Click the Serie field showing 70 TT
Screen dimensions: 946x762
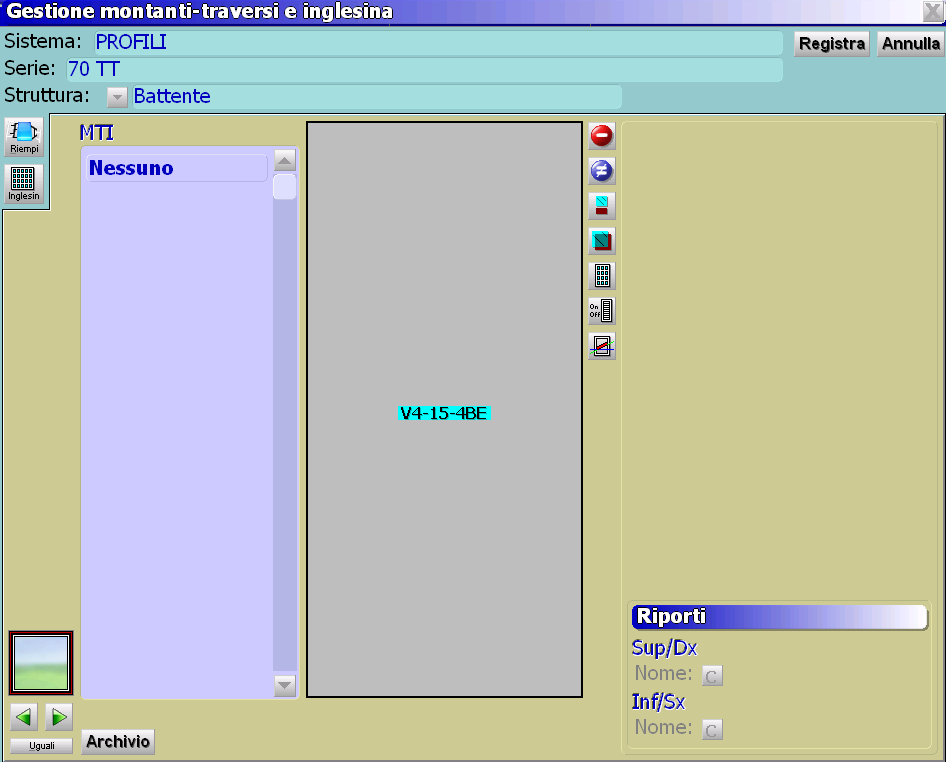coord(424,69)
